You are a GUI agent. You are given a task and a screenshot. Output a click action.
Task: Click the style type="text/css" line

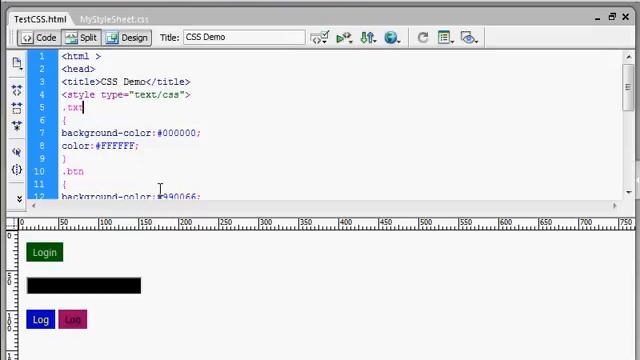point(126,95)
